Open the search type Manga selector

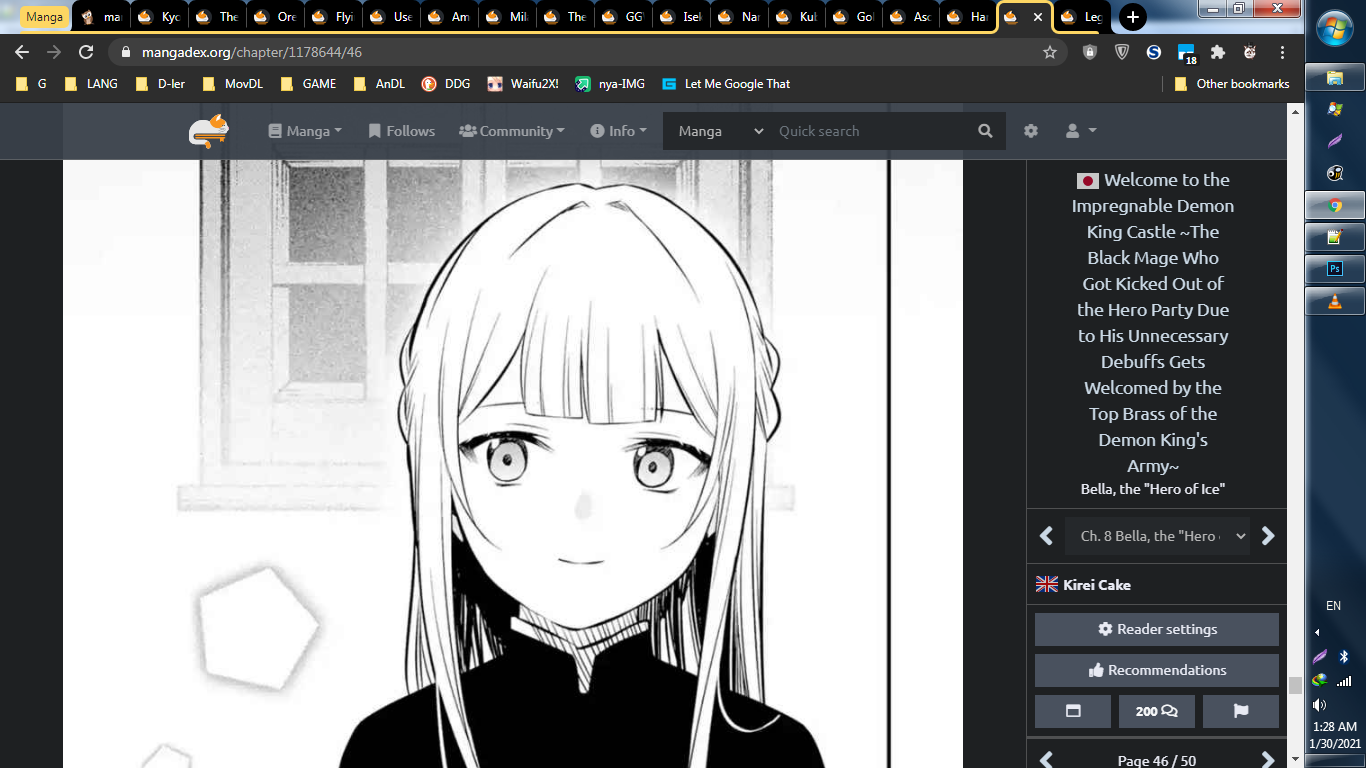(x=720, y=131)
